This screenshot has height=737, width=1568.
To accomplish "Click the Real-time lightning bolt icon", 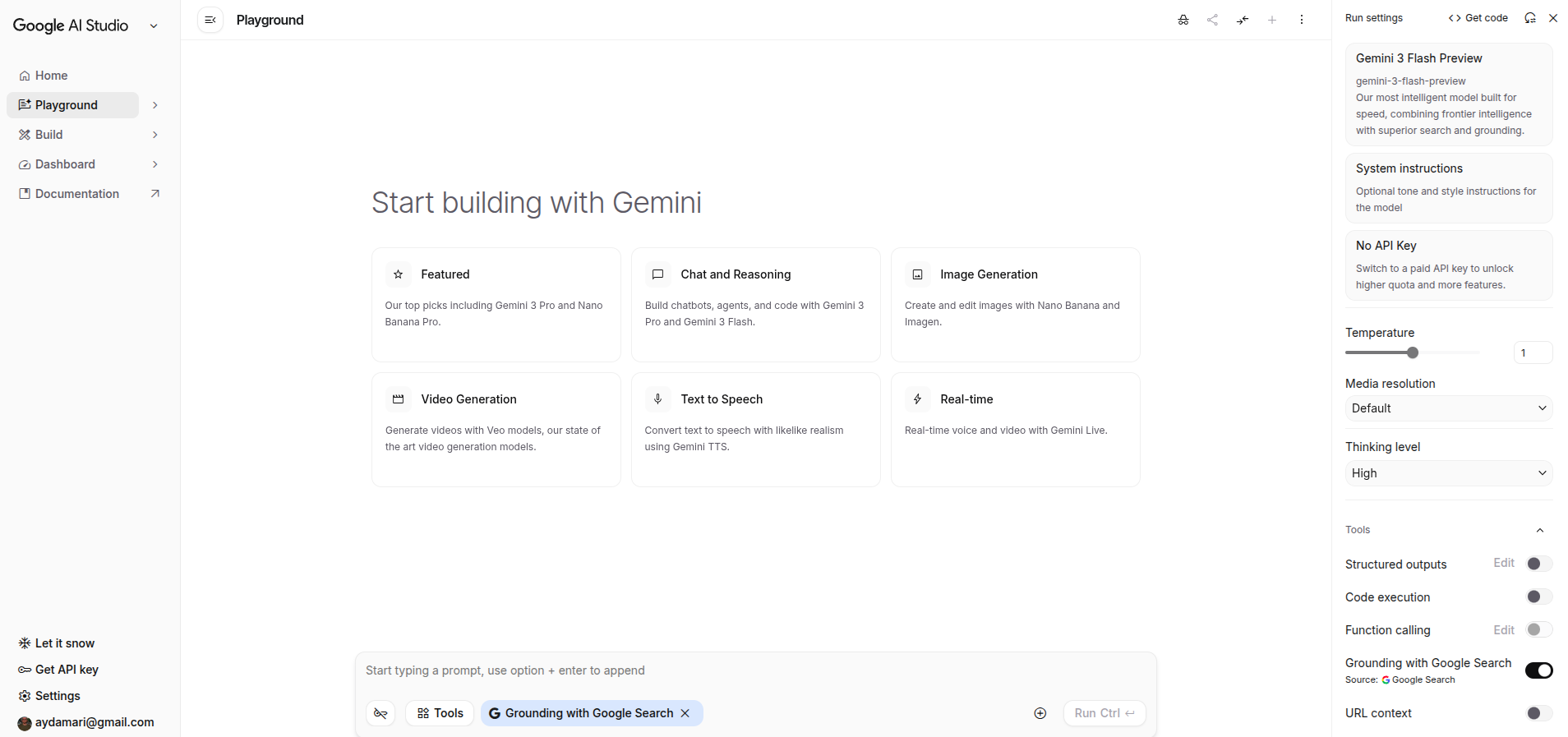I will pyautogui.click(x=917, y=399).
